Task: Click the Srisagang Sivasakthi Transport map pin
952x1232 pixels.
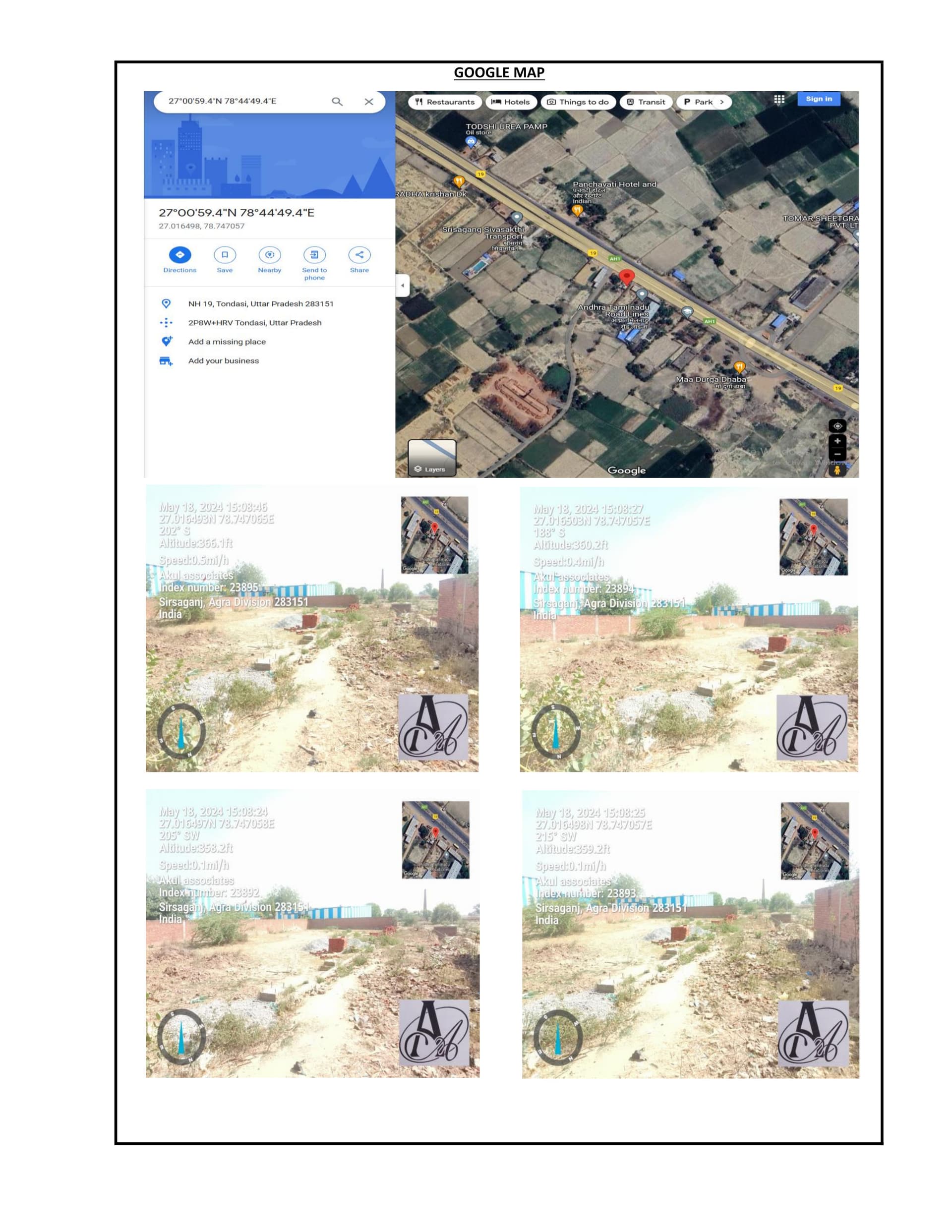Action: coord(516,218)
